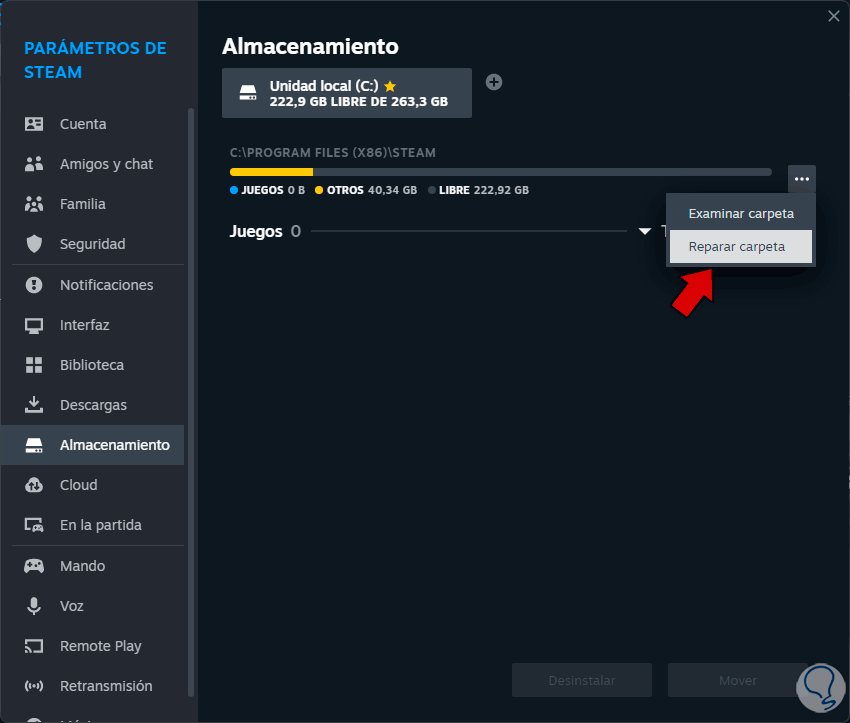850x723 pixels.
Task: Open the Cloud settings section
Action: point(93,485)
